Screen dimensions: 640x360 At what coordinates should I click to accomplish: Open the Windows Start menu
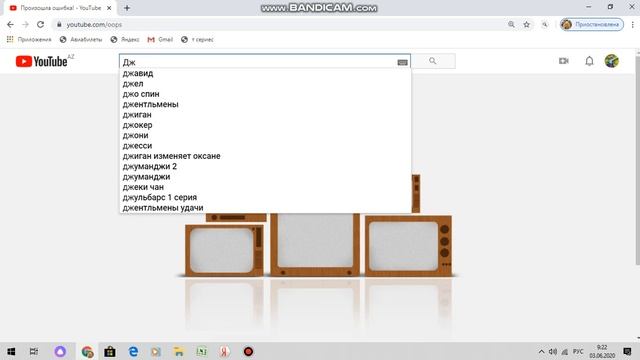(11, 351)
